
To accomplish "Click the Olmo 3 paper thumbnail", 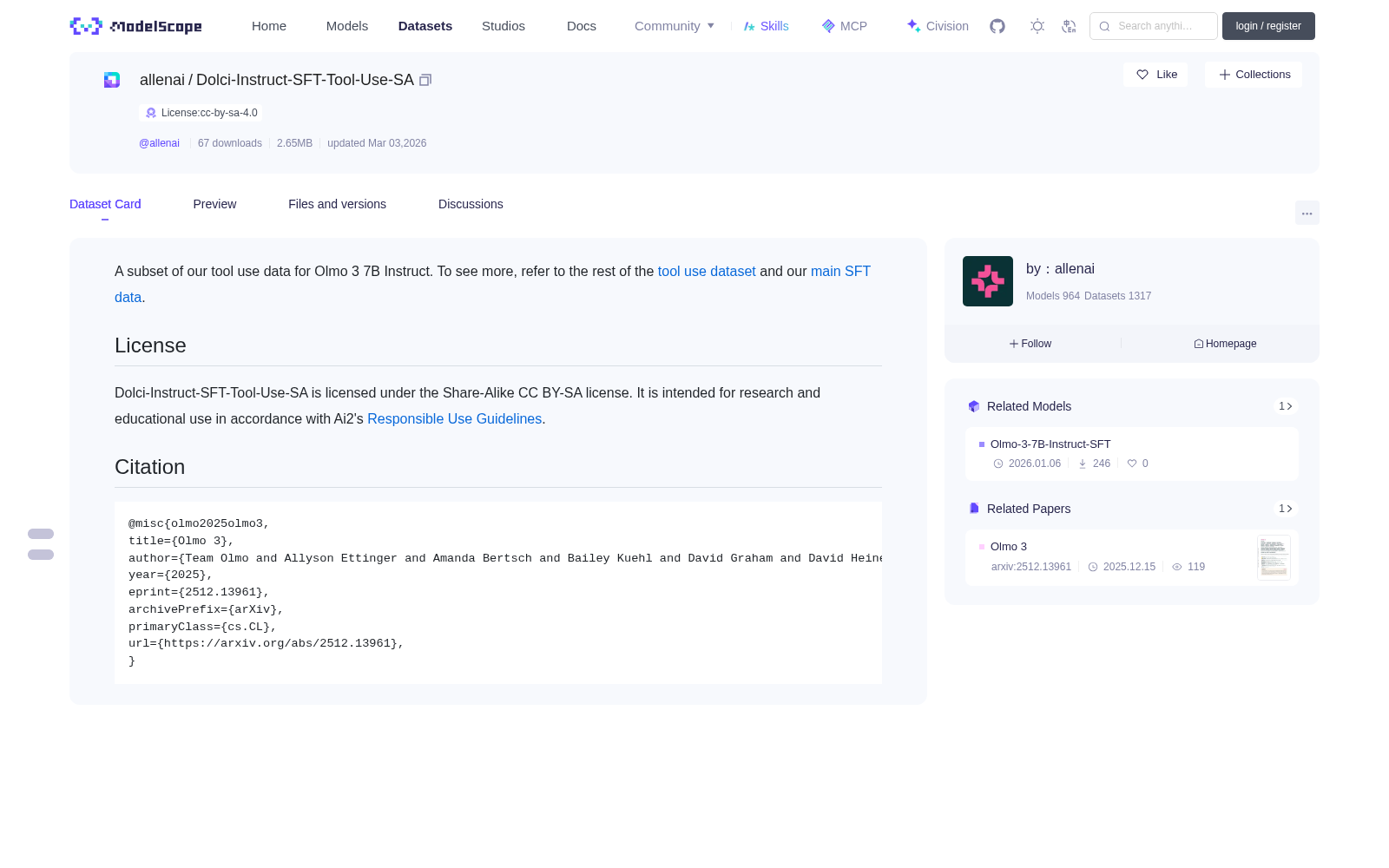I will click(x=1274, y=557).
